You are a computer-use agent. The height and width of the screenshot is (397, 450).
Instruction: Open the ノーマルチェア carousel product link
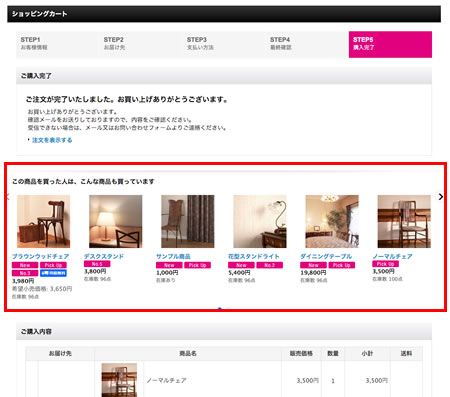click(x=392, y=256)
